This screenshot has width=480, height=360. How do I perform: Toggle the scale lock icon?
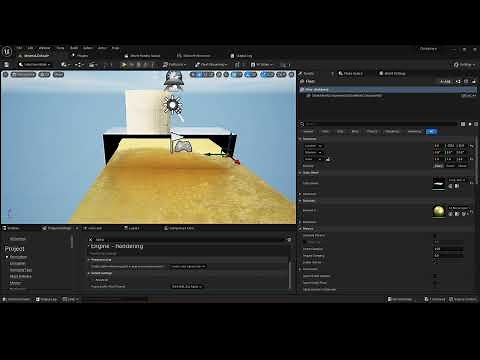pyautogui.click(x=328, y=159)
